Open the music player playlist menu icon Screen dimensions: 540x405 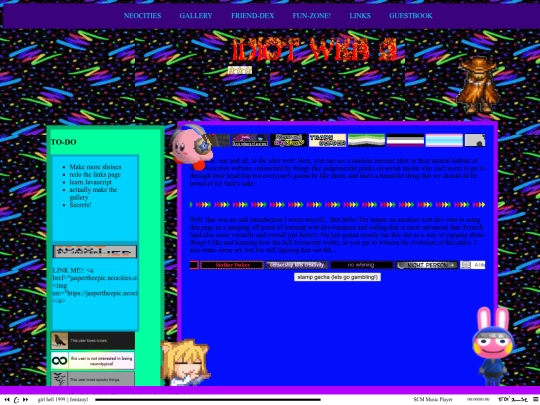[x=536, y=399]
